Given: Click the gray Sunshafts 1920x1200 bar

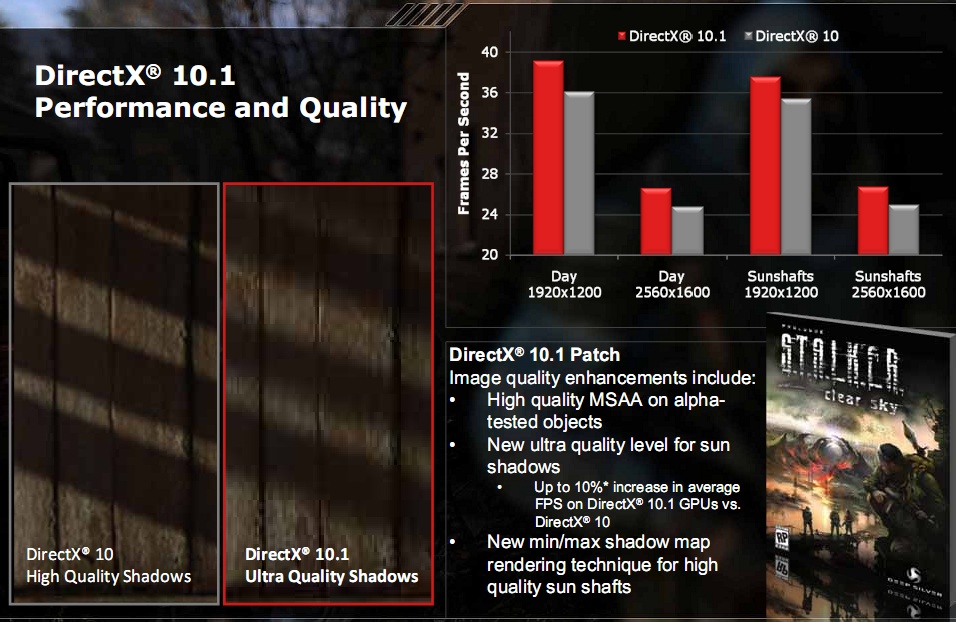Looking at the screenshot, I should point(796,177).
